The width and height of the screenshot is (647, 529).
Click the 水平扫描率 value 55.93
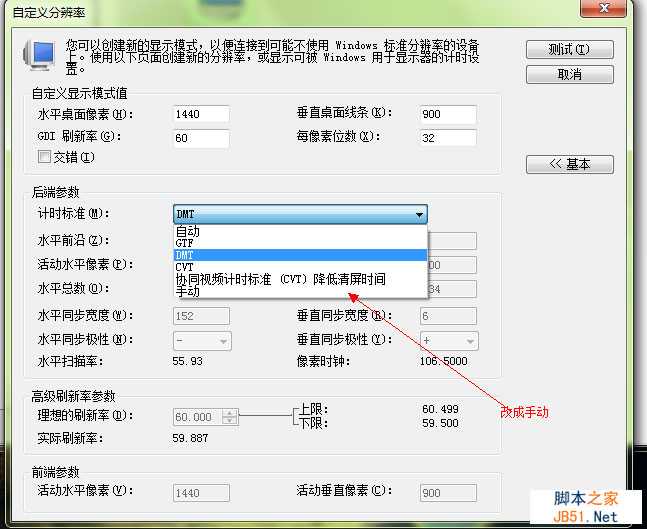(188, 361)
